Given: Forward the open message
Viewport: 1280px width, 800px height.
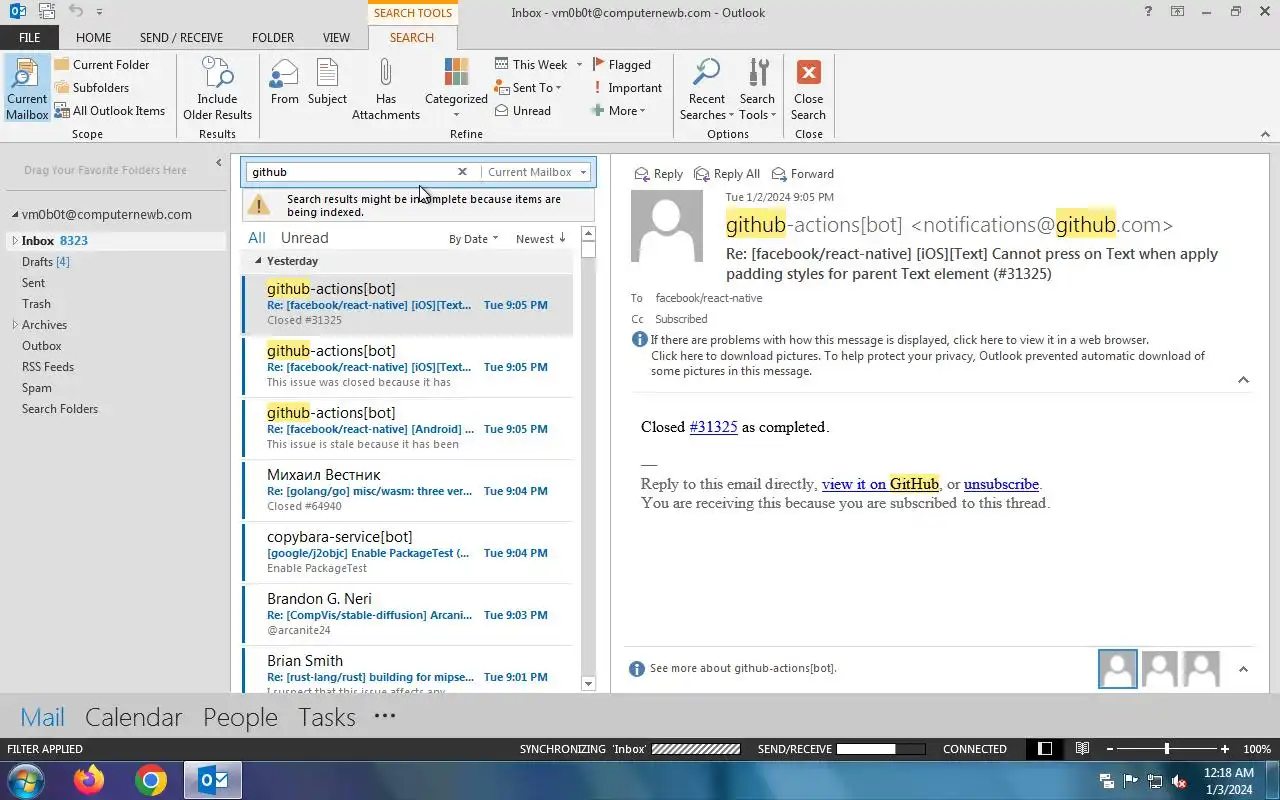Looking at the screenshot, I should coord(802,174).
